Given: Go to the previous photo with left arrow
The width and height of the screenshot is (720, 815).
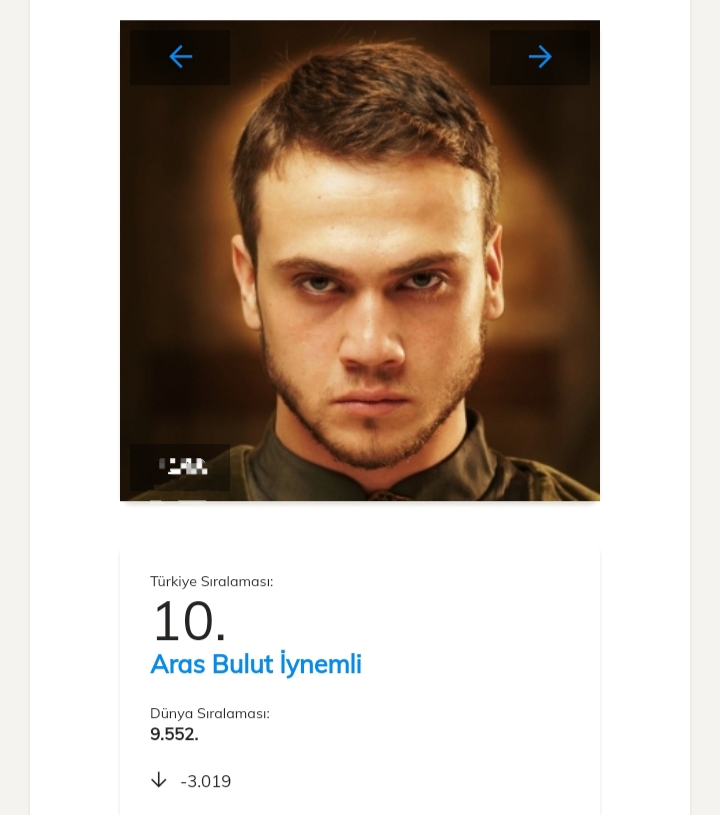Looking at the screenshot, I should [180, 57].
